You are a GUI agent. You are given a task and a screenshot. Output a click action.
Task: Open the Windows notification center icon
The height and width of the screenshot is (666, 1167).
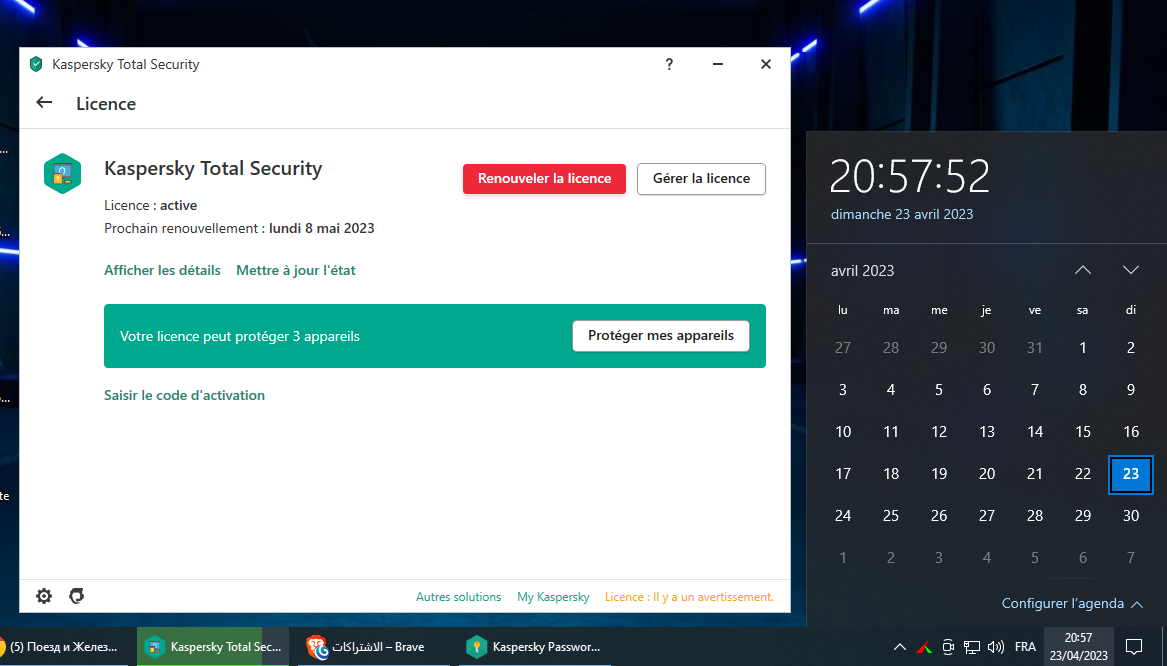[1134, 647]
